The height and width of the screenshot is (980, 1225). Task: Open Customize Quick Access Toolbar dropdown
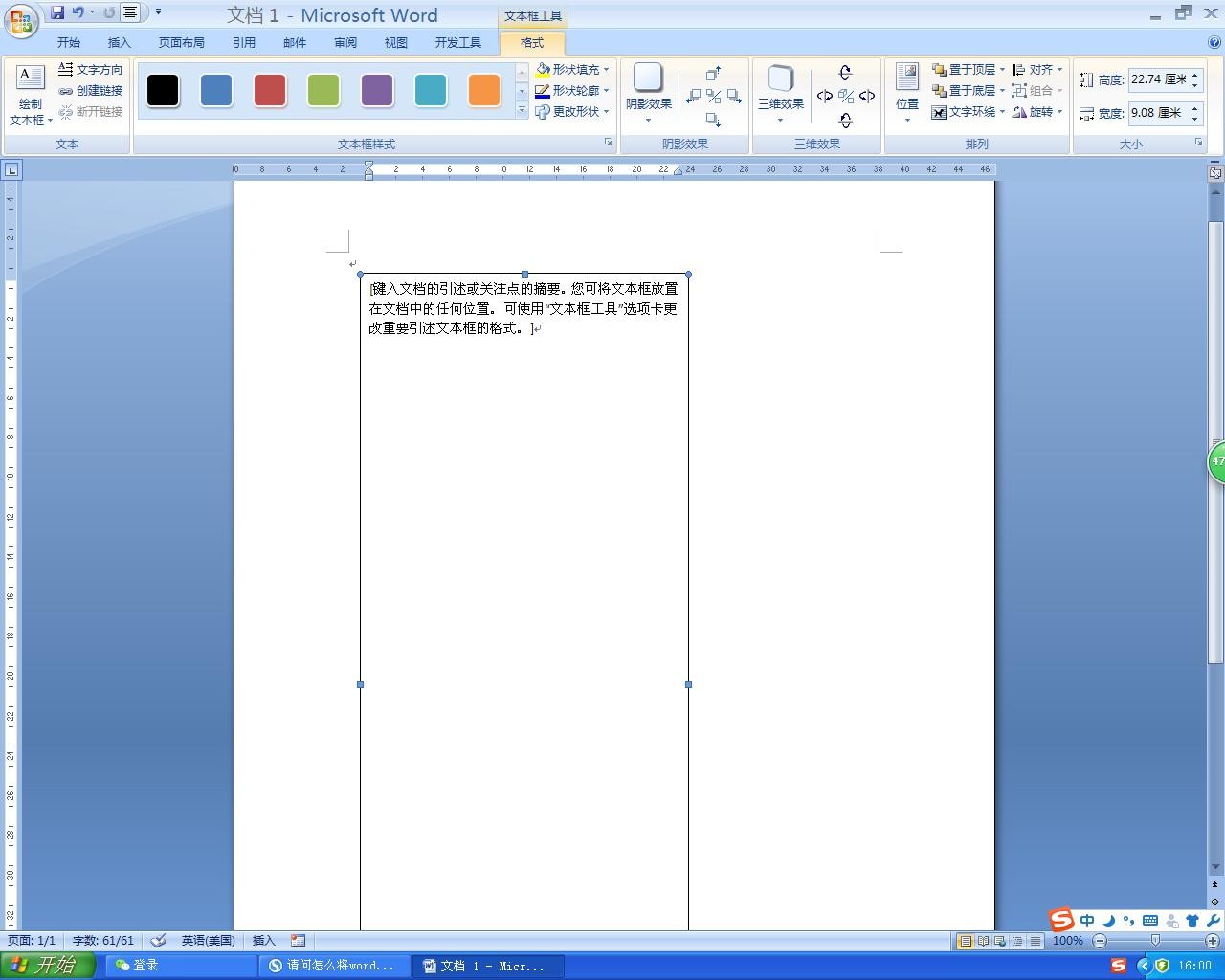158,12
